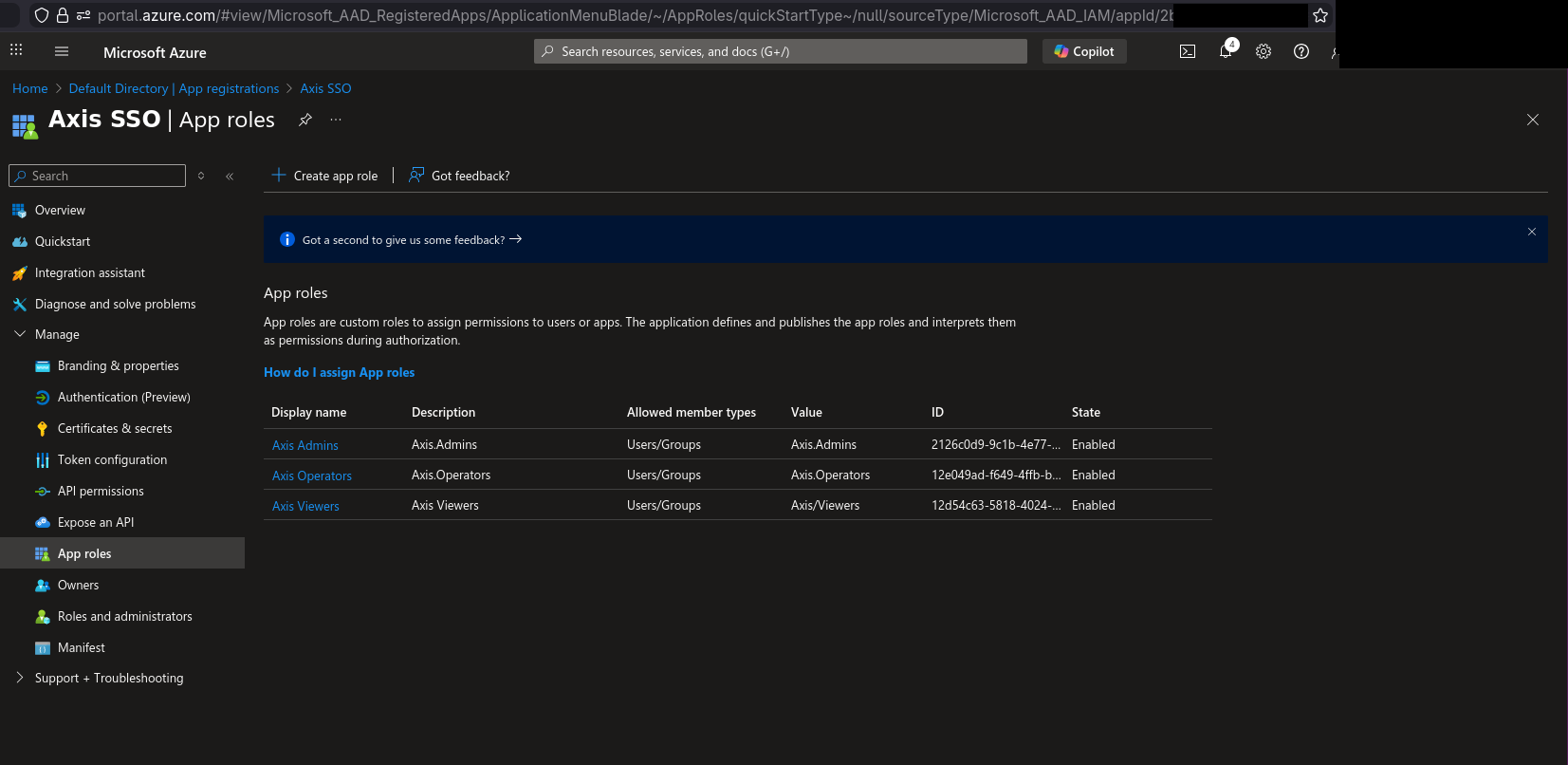Click the Axis SSO app roles header icon
The height and width of the screenshot is (765, 1568).
coord(25,126)
